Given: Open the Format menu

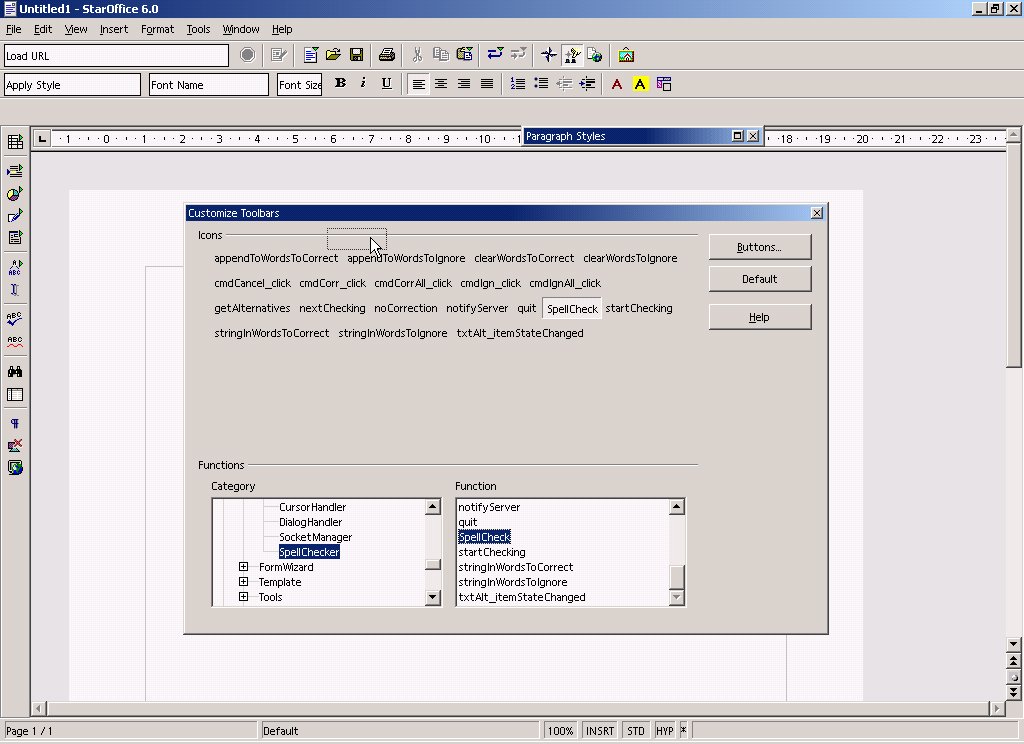Looking at the screenshot, I should [157, 29].
